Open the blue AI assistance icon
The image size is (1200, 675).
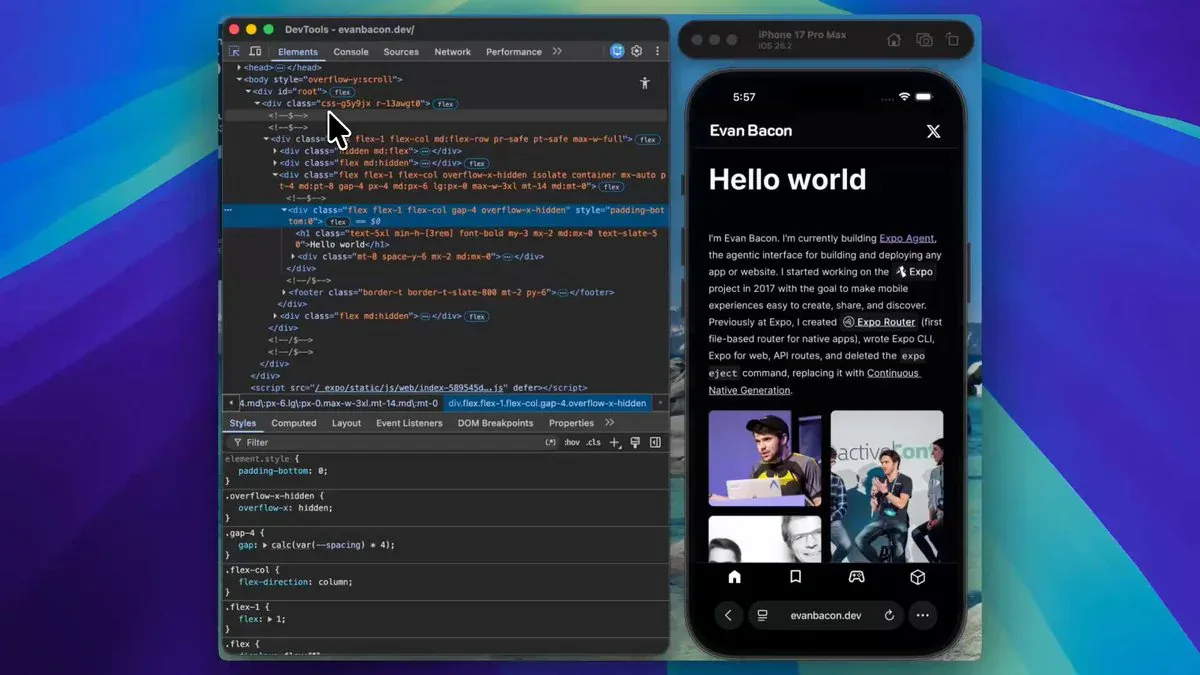[617, 51]
